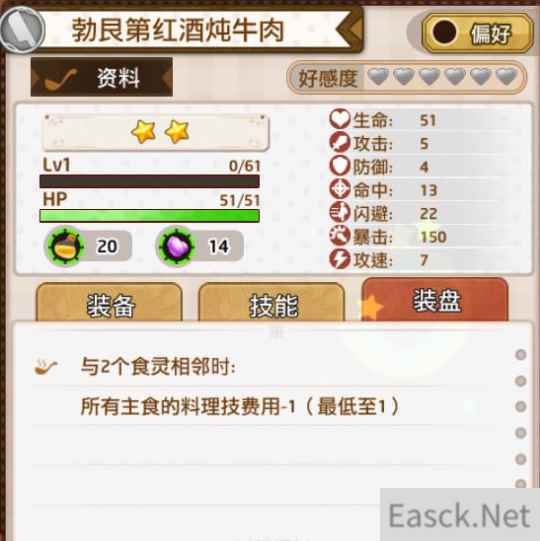
Task: Click the purple gem icon showing 14
Action: point(177,246)
